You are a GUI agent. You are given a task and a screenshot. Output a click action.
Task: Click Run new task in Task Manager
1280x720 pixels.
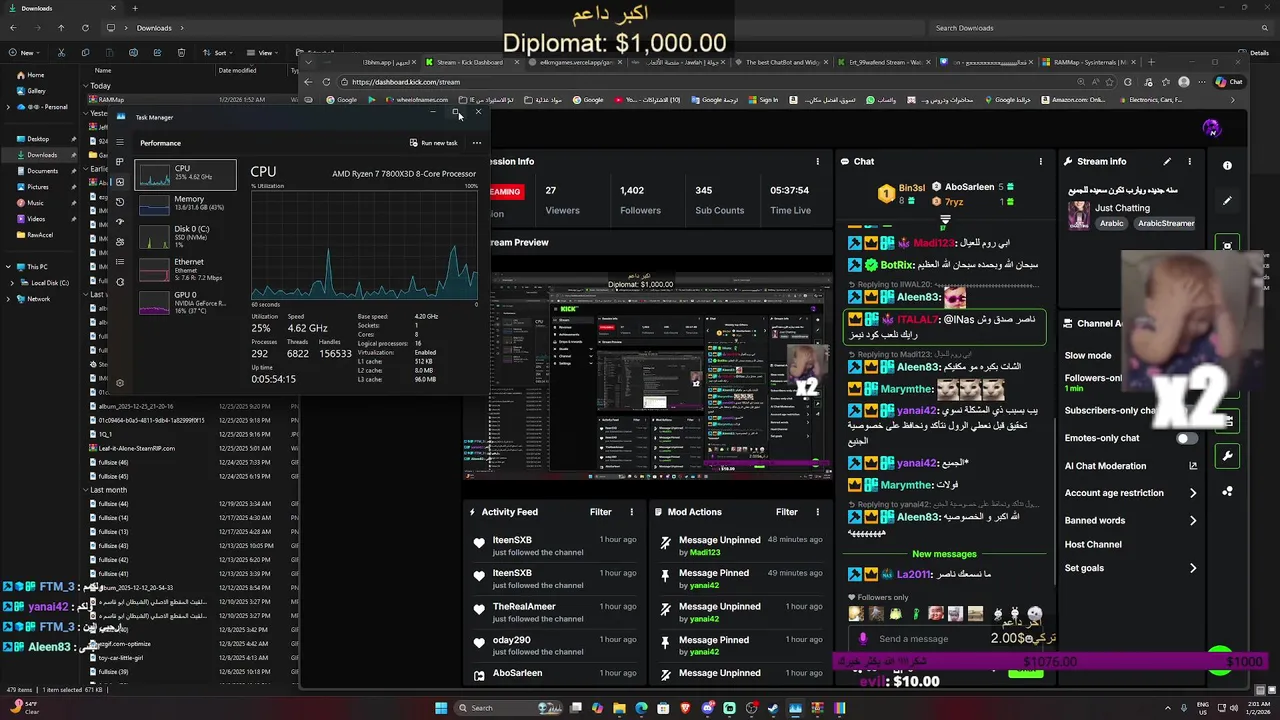point(434,143)
